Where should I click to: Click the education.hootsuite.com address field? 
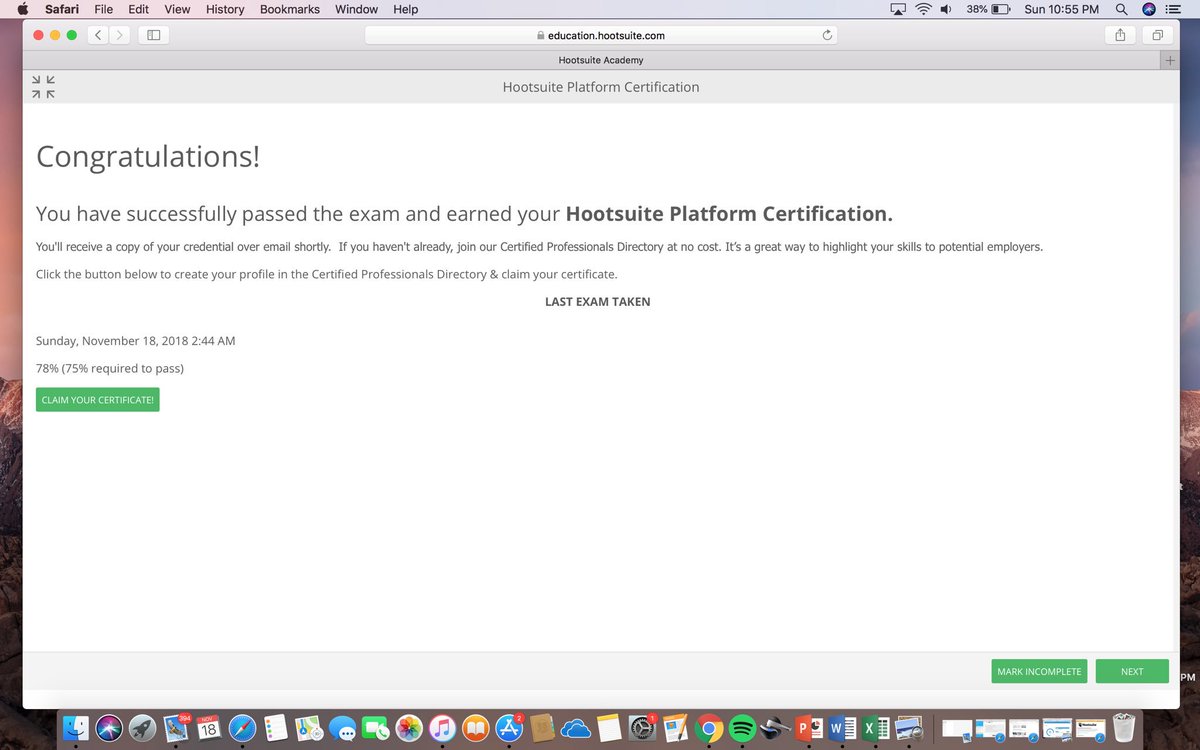[x=600, y=35]
